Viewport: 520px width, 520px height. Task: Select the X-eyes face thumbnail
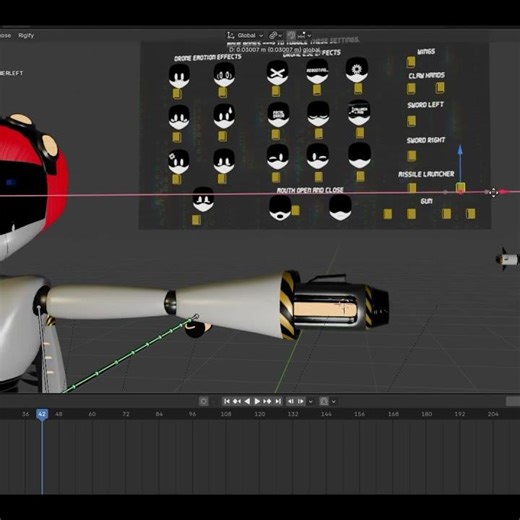(277, 72)
